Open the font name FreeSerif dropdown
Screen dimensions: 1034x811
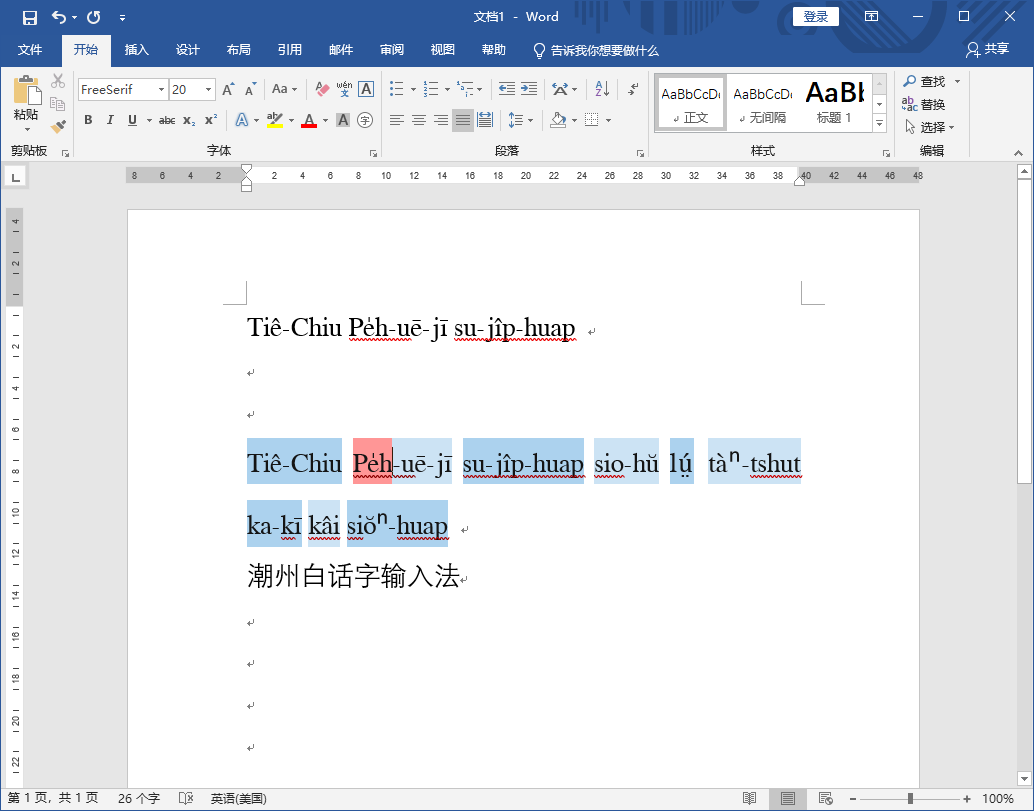(161, 90)
